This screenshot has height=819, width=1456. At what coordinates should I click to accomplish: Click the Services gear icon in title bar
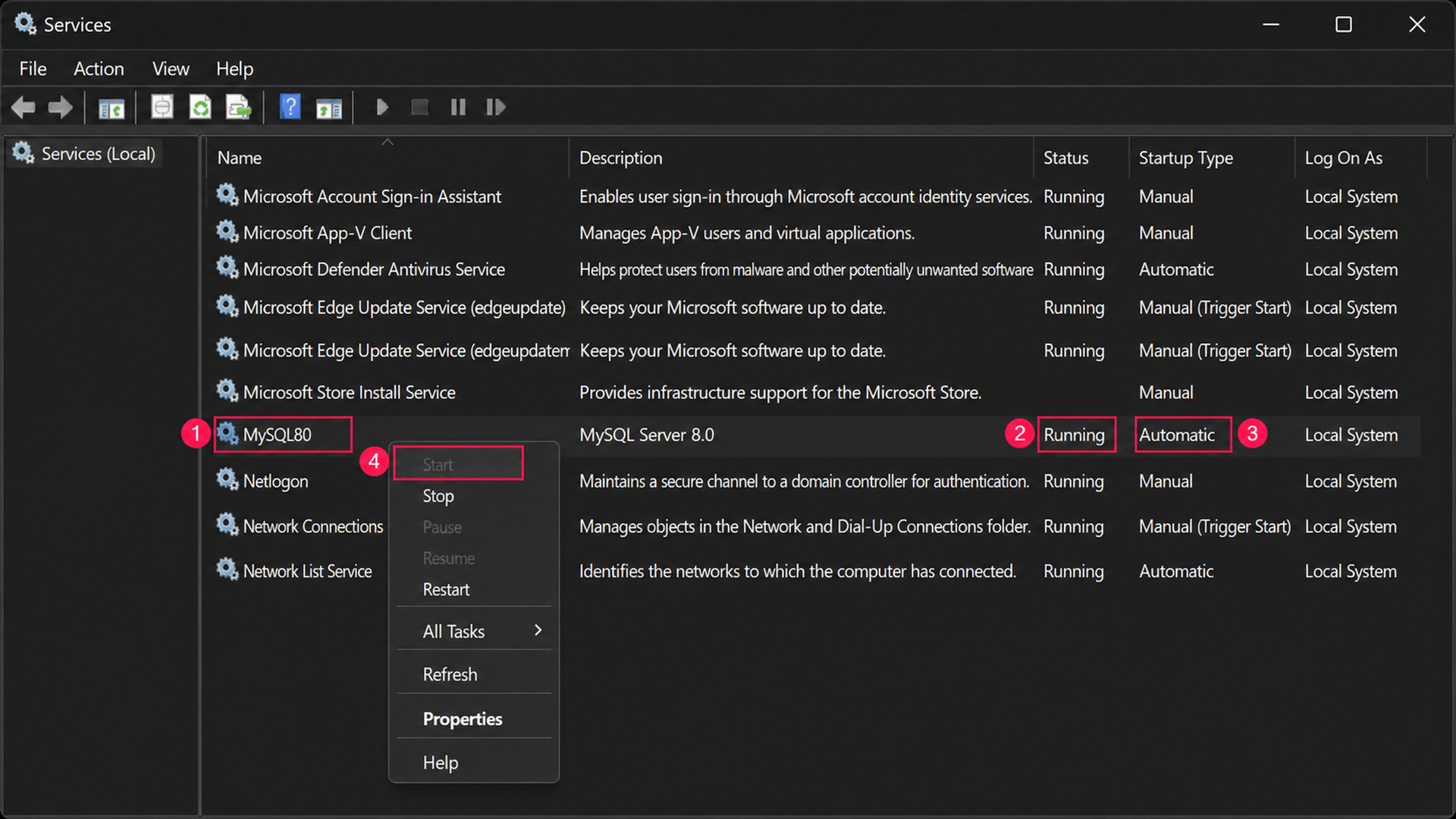[x=25, y=24]
